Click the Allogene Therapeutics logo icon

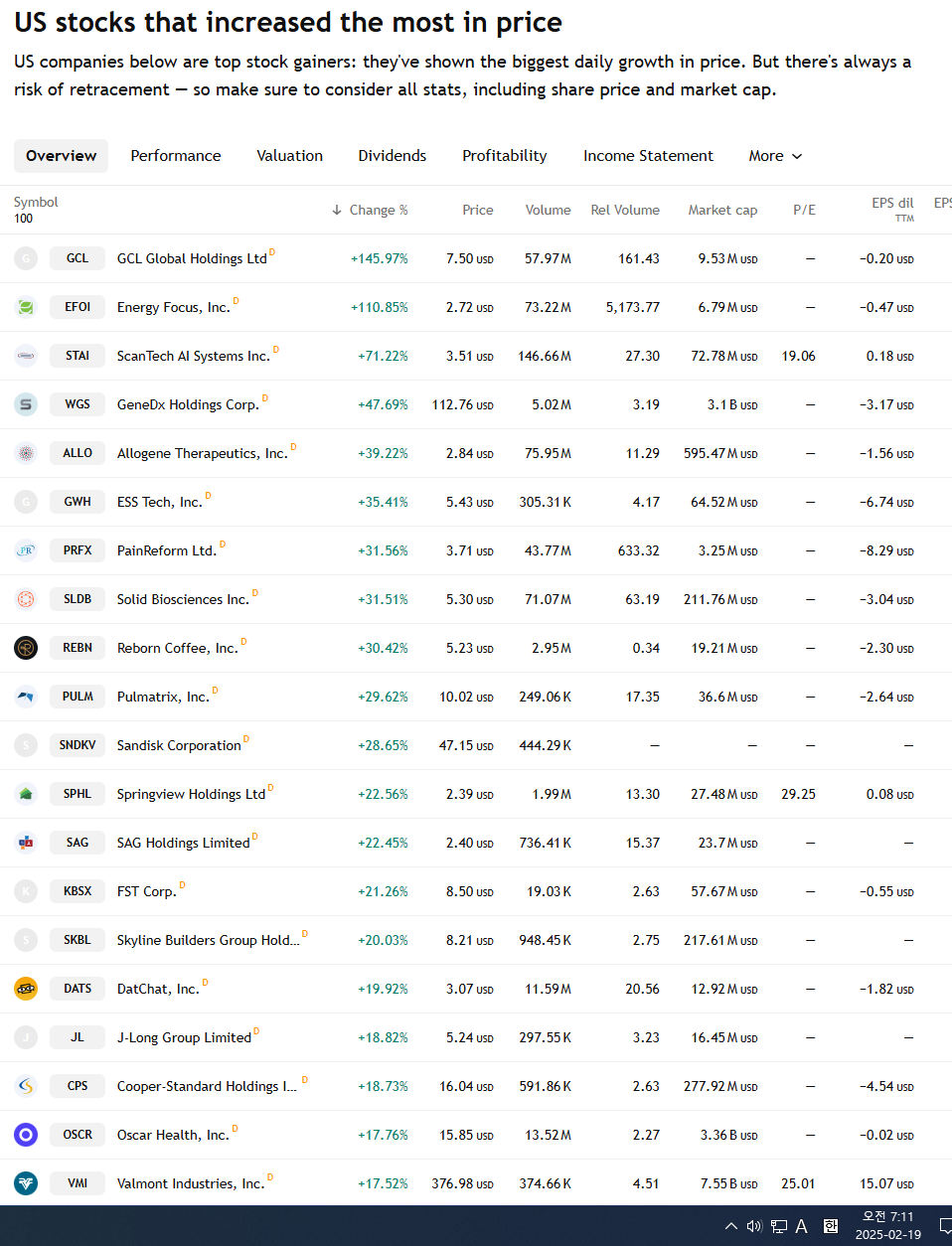pos(26,453)
